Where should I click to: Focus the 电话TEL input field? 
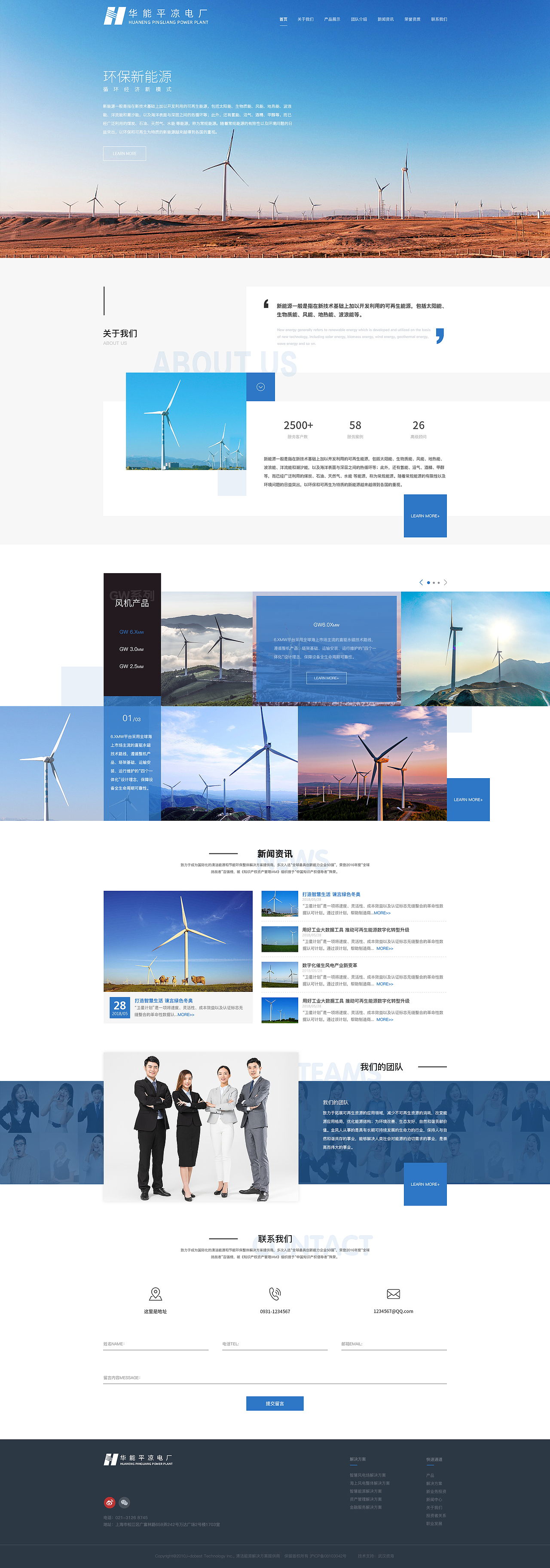click(275, 1344)
